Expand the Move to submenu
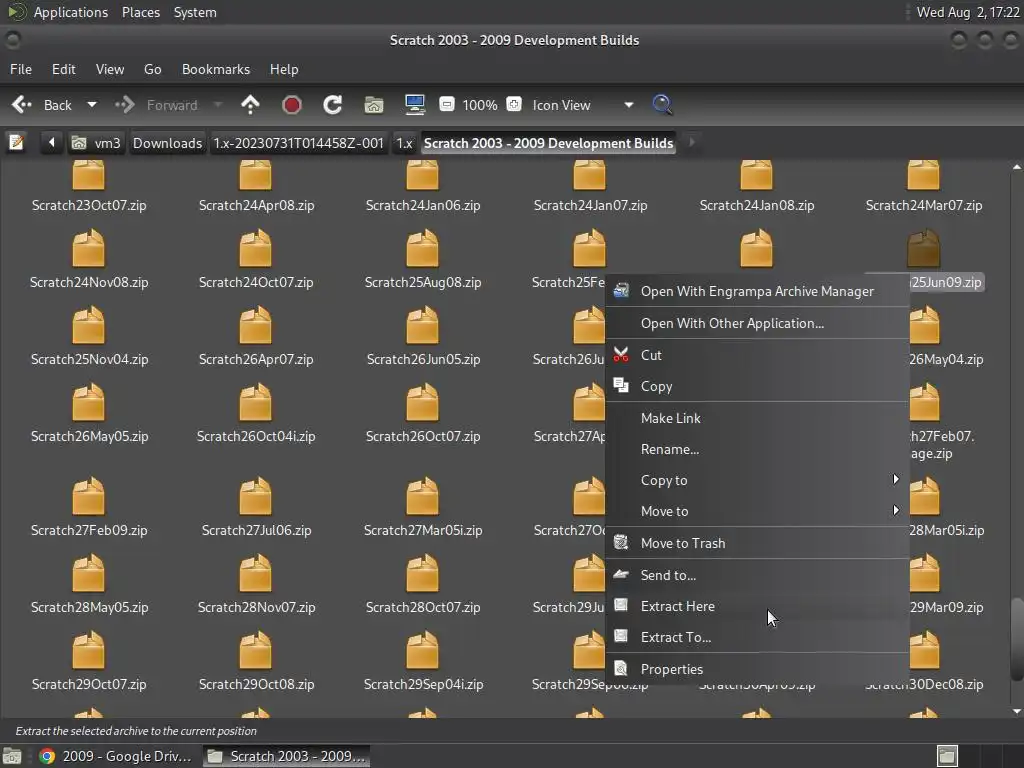This screenshot has width=1024, height=768. point(758,511)
